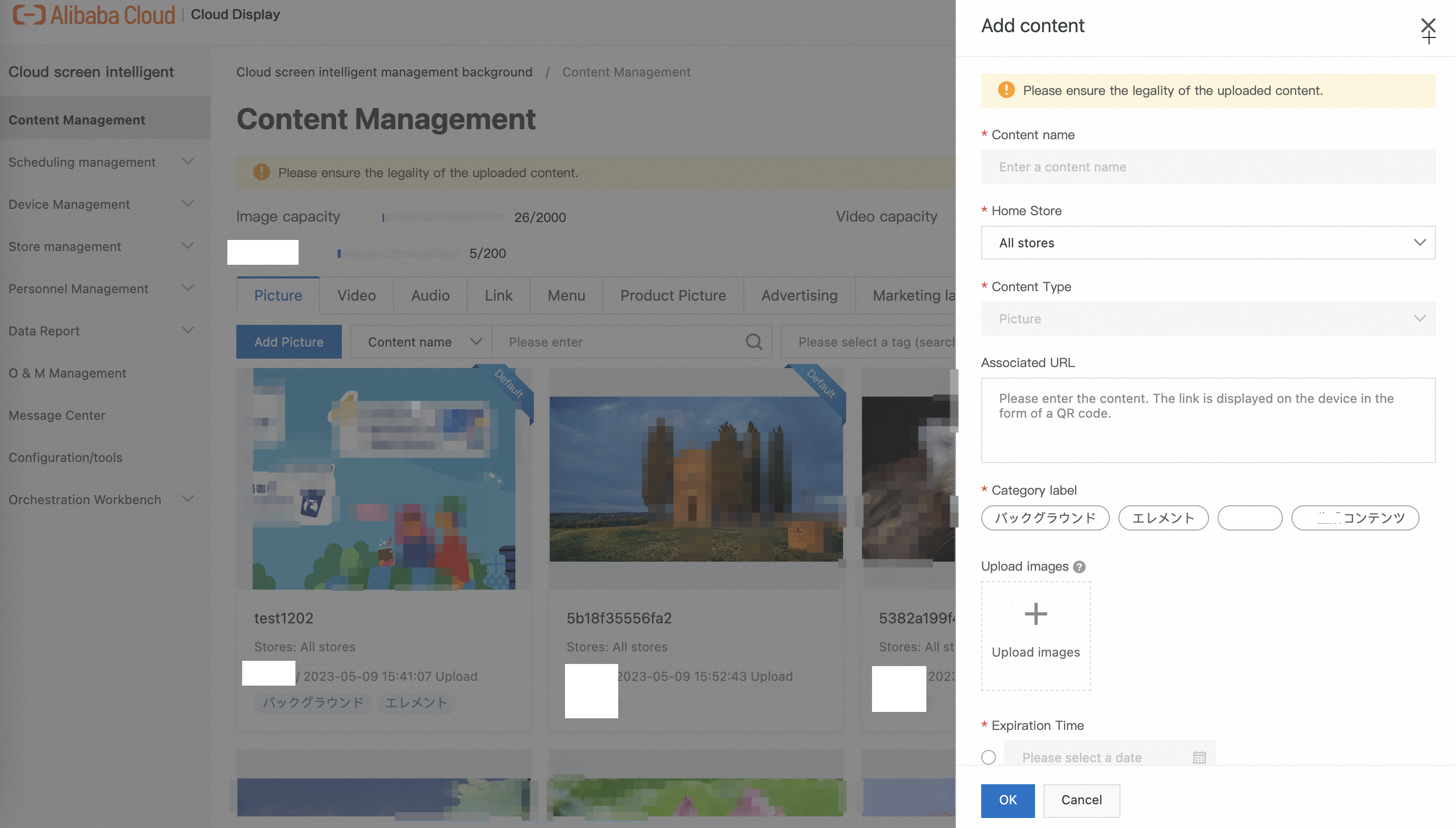Toggle the blank category label pill
Image resolution: width=1456 pixels, height=828 pixels.
pyautogui.click(x=1250, y=517)
